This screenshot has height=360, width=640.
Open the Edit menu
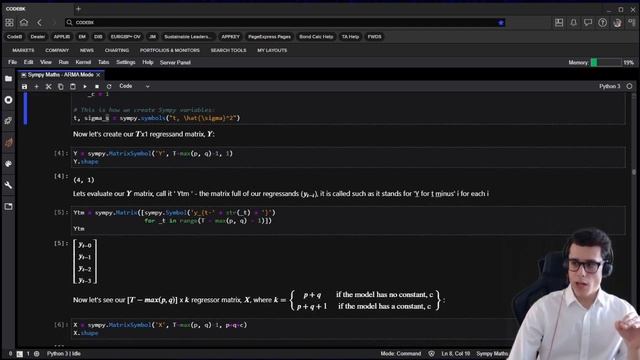pos(29,62)
